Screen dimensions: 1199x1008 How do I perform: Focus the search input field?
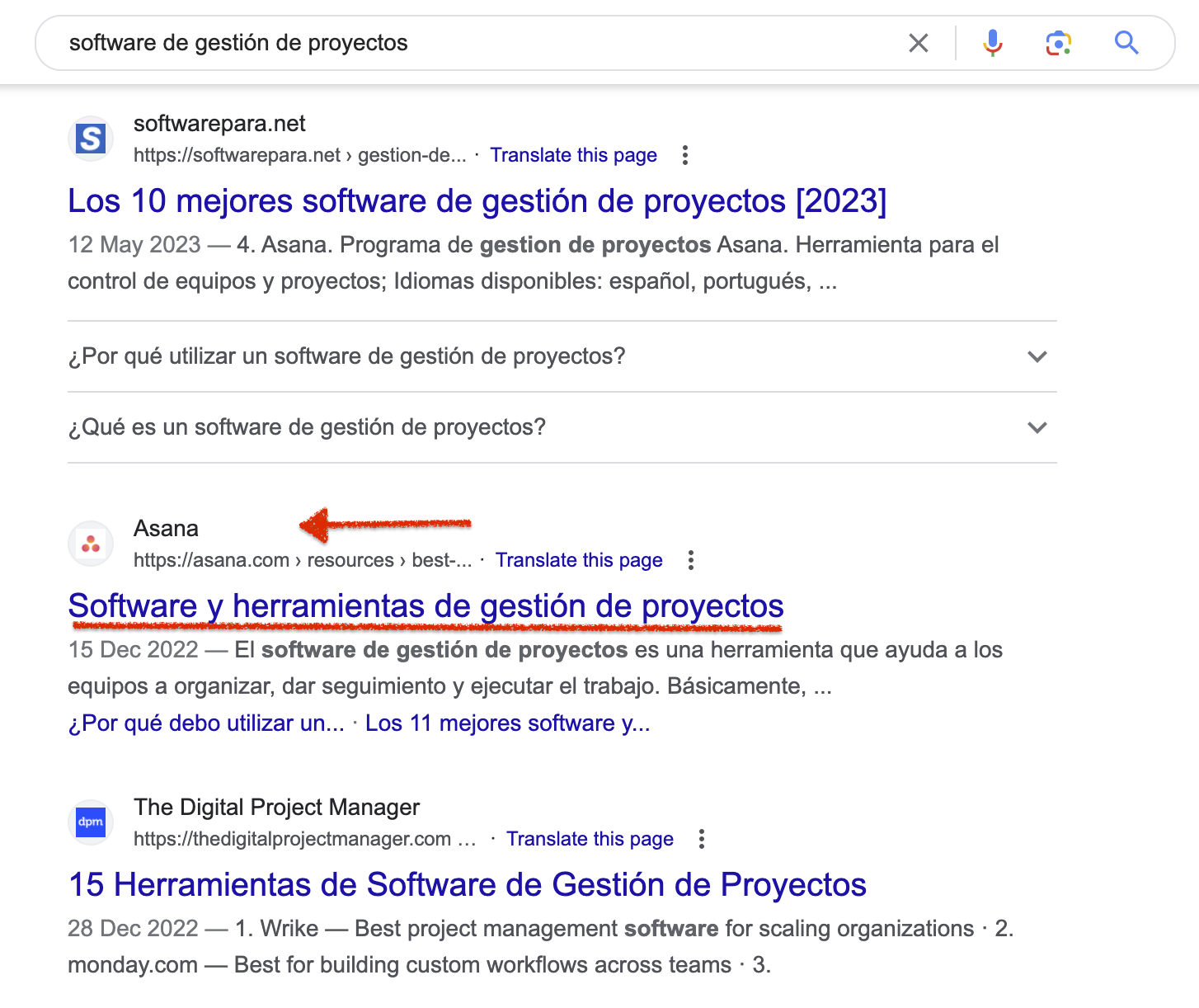tap(478, 43)
